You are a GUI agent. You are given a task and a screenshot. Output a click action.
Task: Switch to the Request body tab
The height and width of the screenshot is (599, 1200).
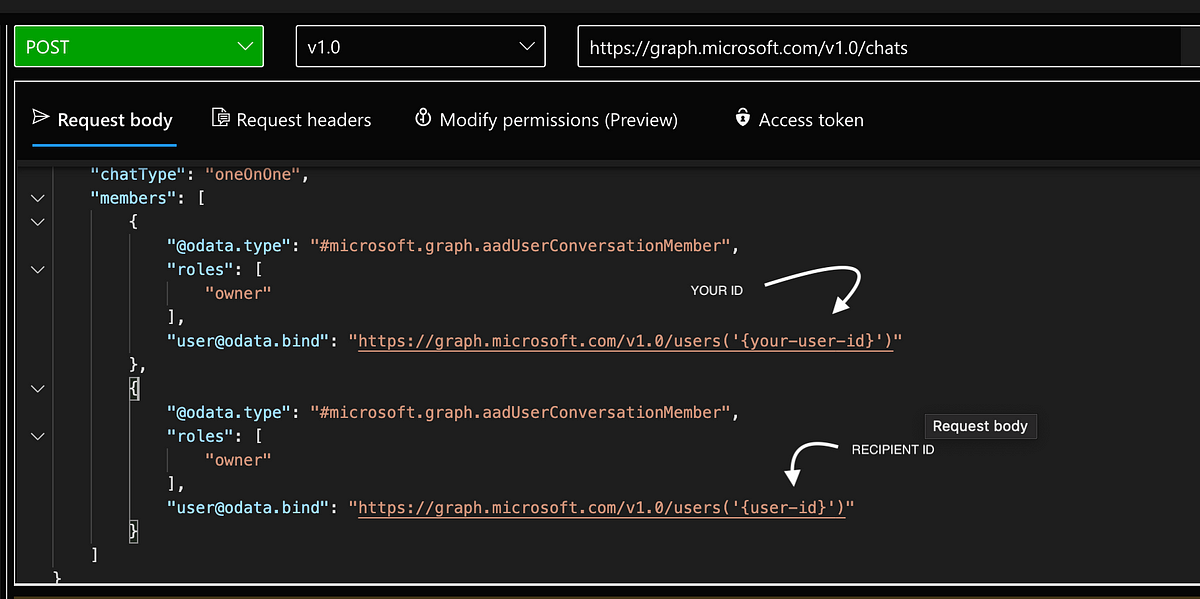pyautogui.click(x=102, y=120)
